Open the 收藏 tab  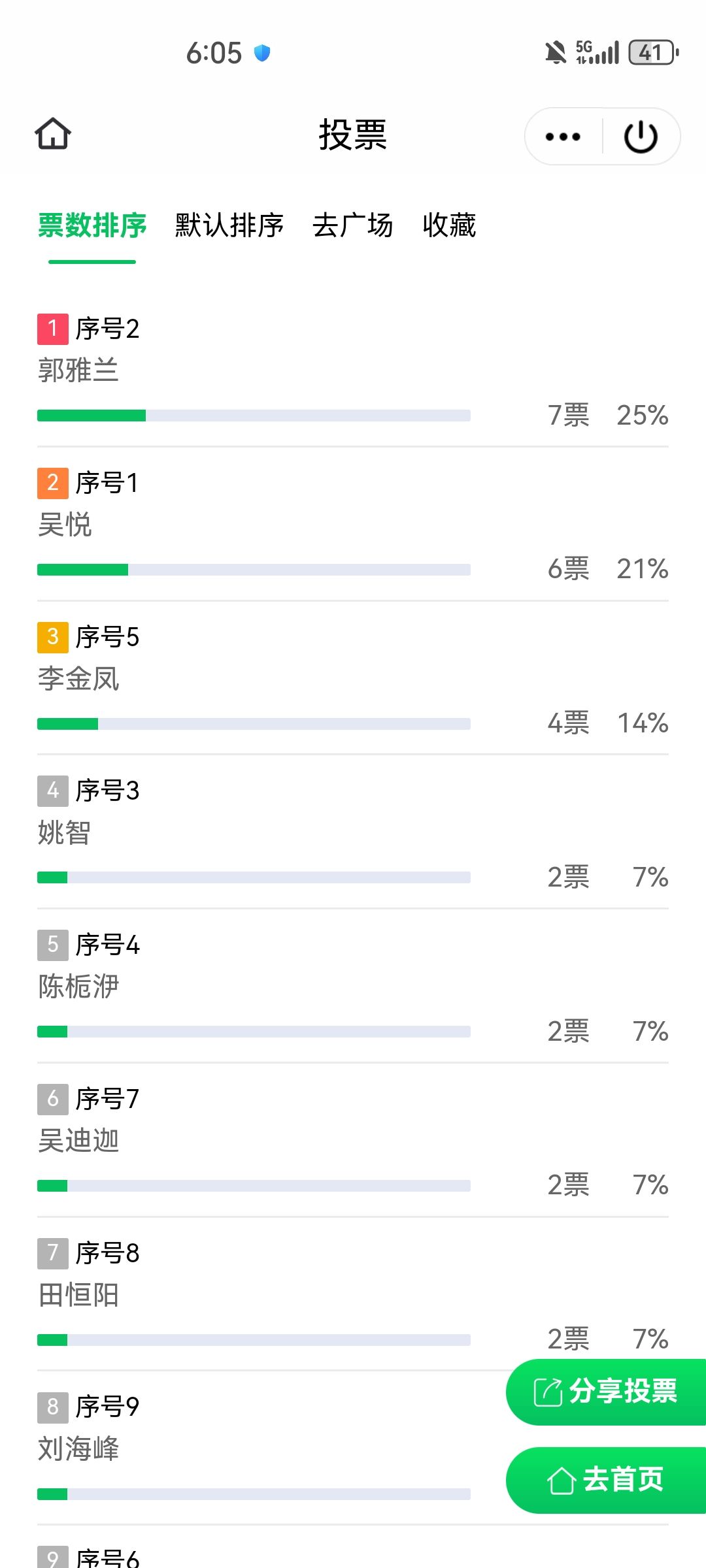point(449,225)
